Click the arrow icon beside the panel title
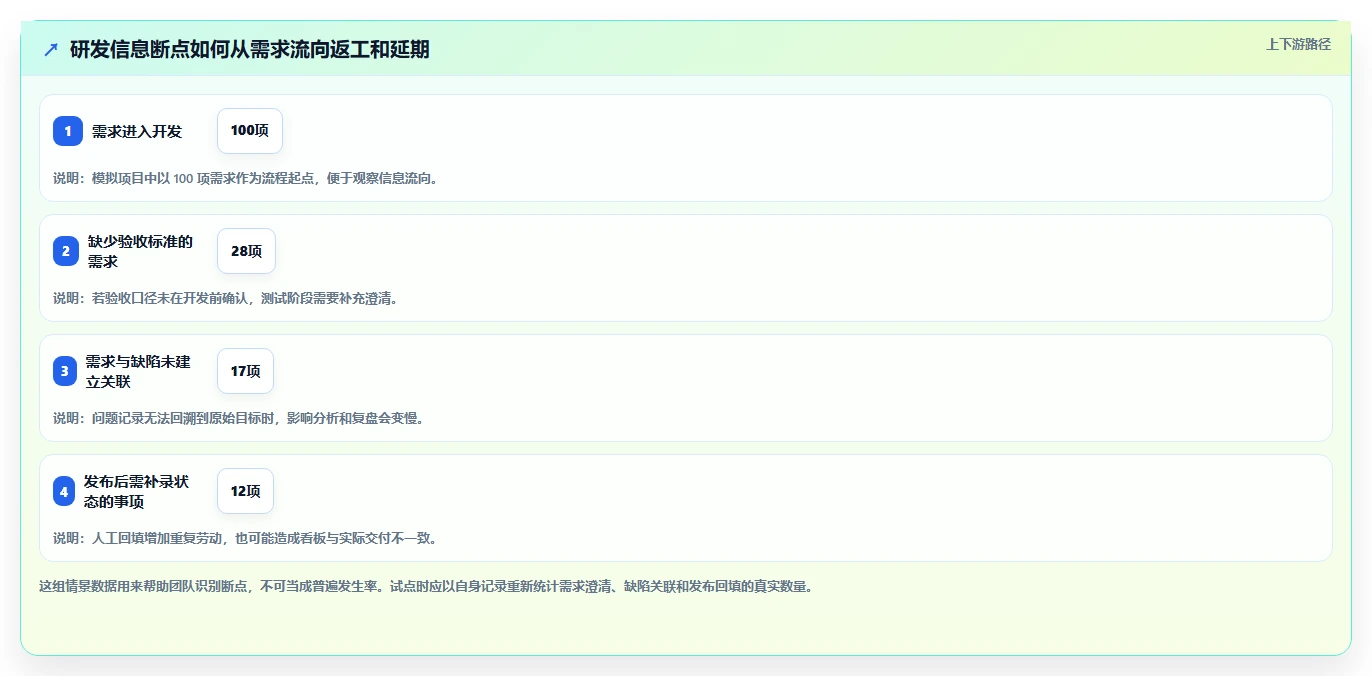Screen dimensions: 1372x676 click(51, 49)
